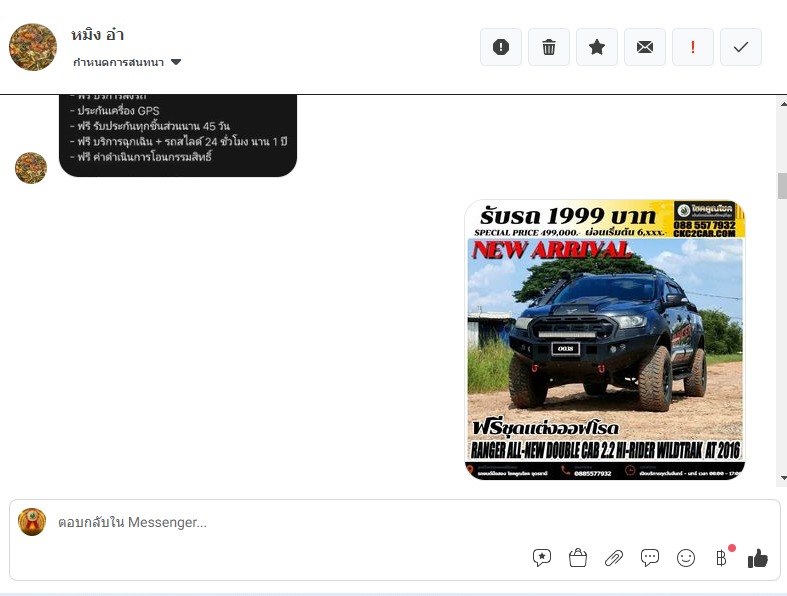Image resolution: width=787 pixels, height=596 pixels.
Task: Attach a file with paperclip icon
Action: [x=614, y=558]
